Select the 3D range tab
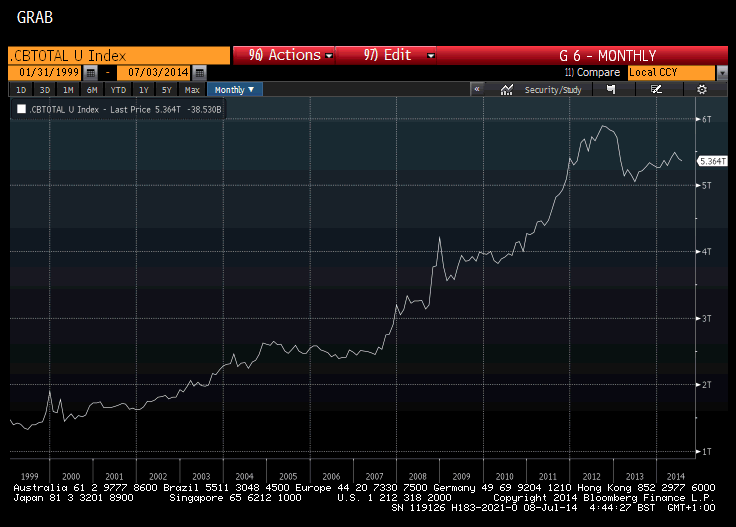Screen dimensions: 736x527 (x=45, y=90)
